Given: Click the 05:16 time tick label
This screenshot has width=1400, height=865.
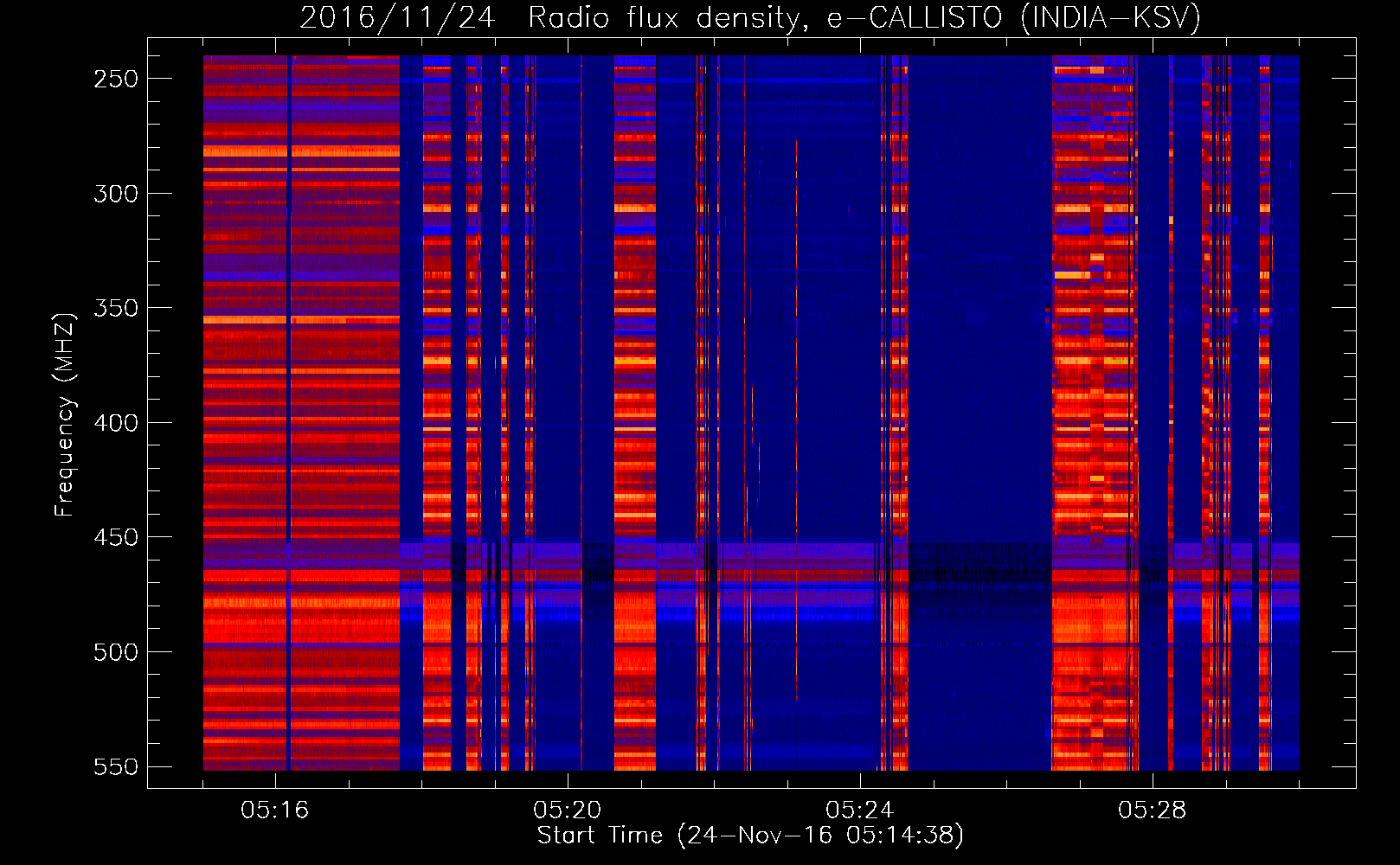Looking at the screenshot, I should coord(275,810).
